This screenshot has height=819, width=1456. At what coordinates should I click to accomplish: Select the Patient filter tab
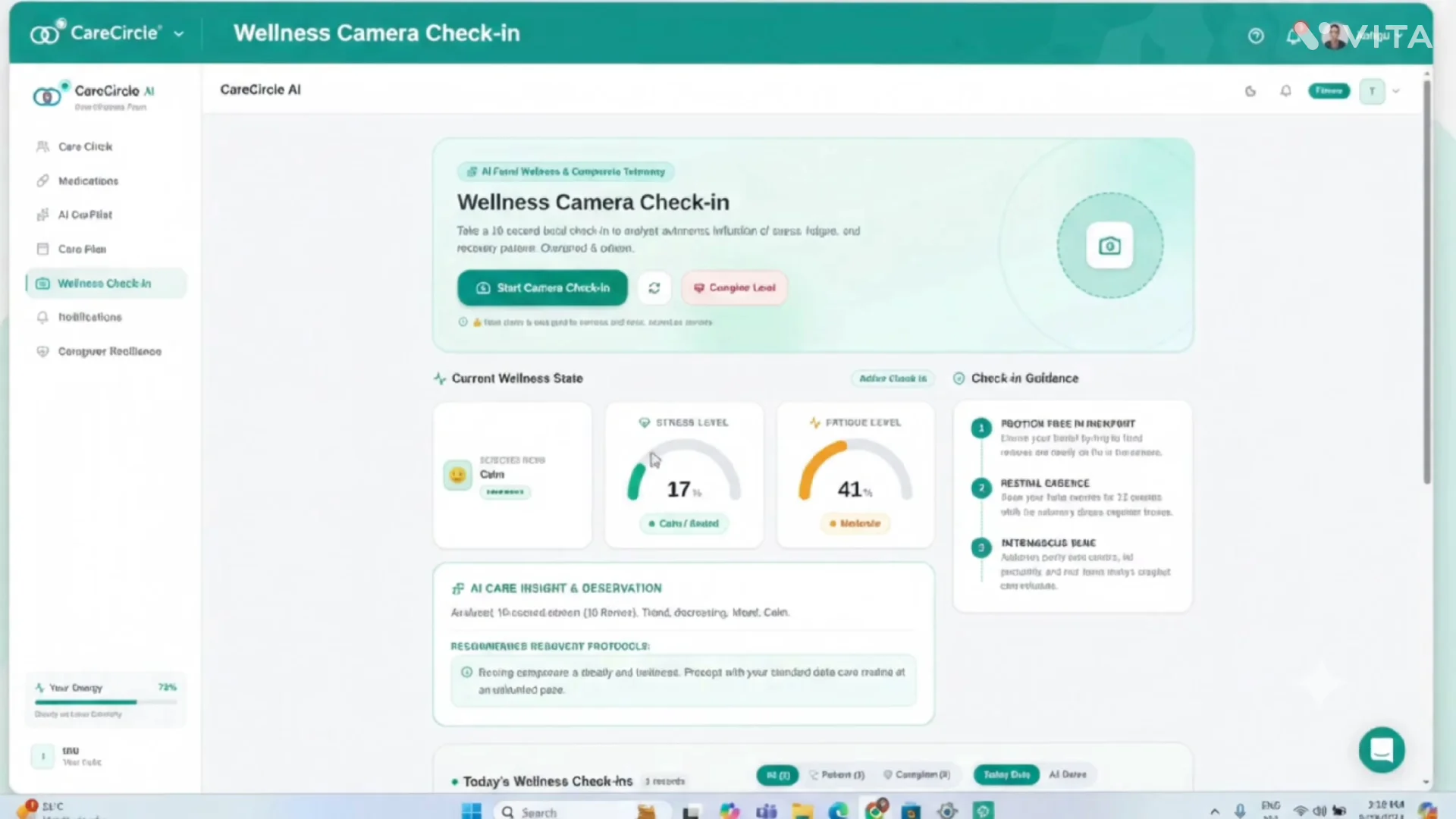(x=836, y=775)
